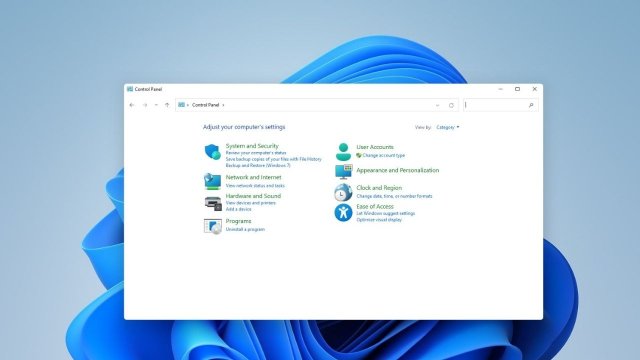The width and height of the screenshot is (640, 360).
Task: Click the User Accounts person icon
Action: [x=343, y=151]
